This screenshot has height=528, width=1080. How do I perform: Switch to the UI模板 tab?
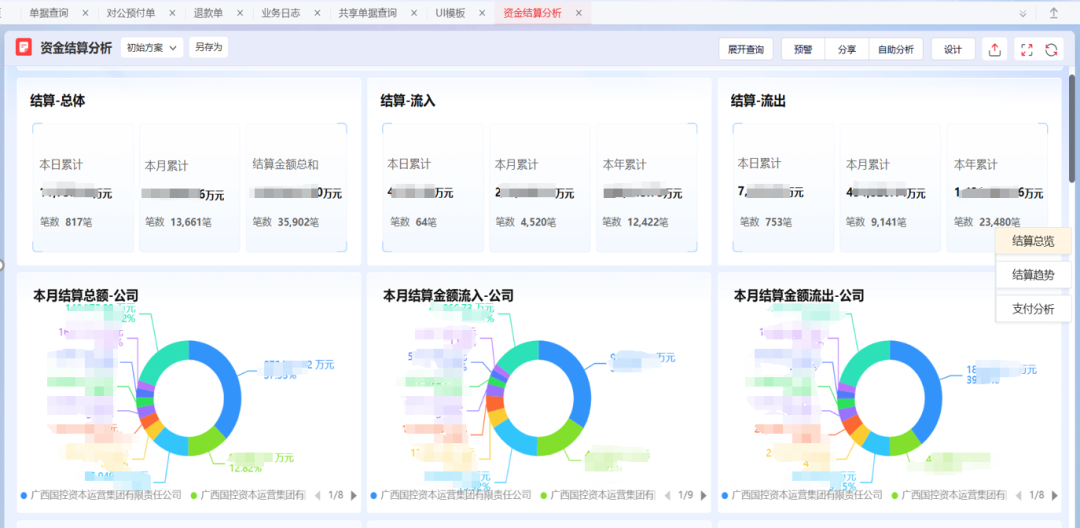[450, 13]
